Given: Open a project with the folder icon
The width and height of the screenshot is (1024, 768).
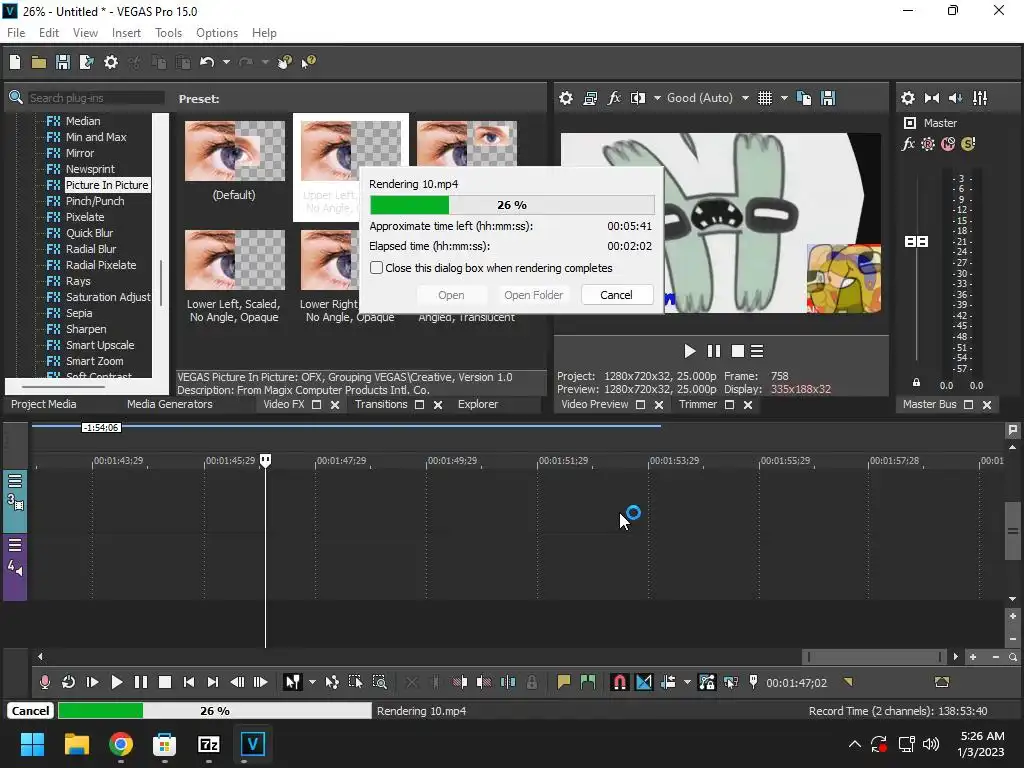Looking at the screenshot, I should pos(39,62).
